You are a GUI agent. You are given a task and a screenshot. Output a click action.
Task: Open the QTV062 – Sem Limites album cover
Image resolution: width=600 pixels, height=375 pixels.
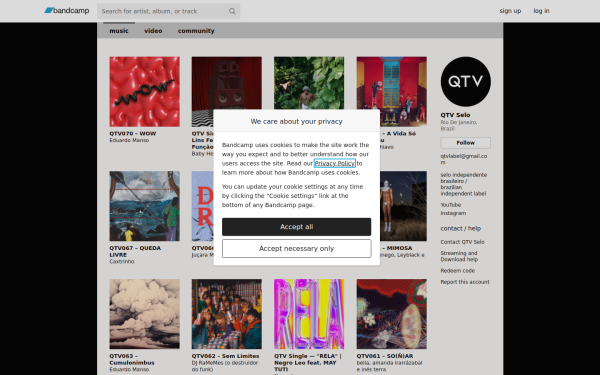tap(227, 314)
